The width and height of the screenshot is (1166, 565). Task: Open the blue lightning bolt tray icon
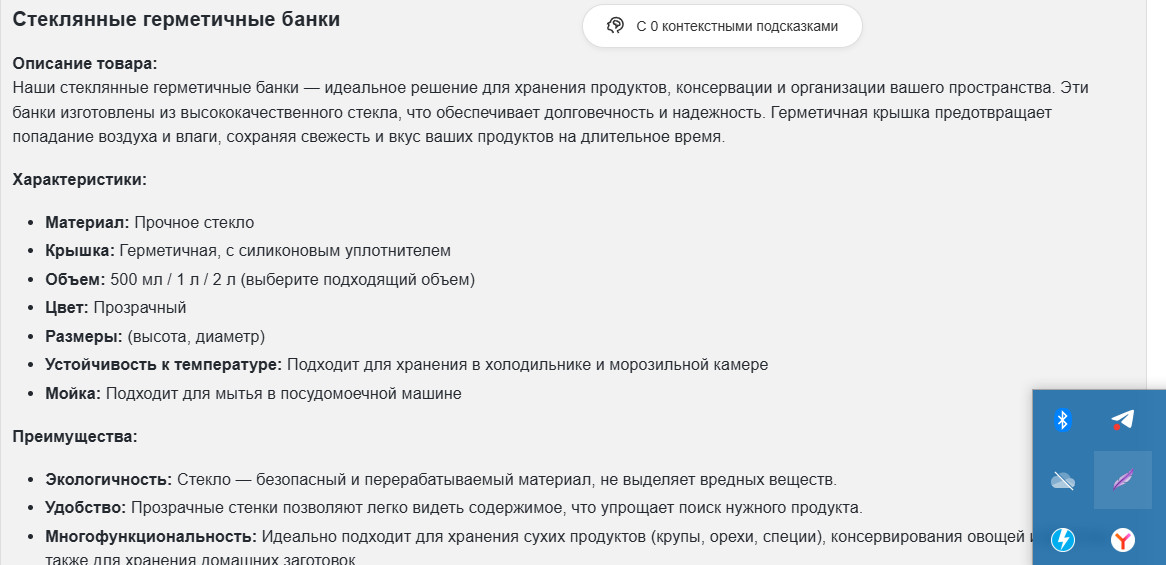(x=1063, y=541)
